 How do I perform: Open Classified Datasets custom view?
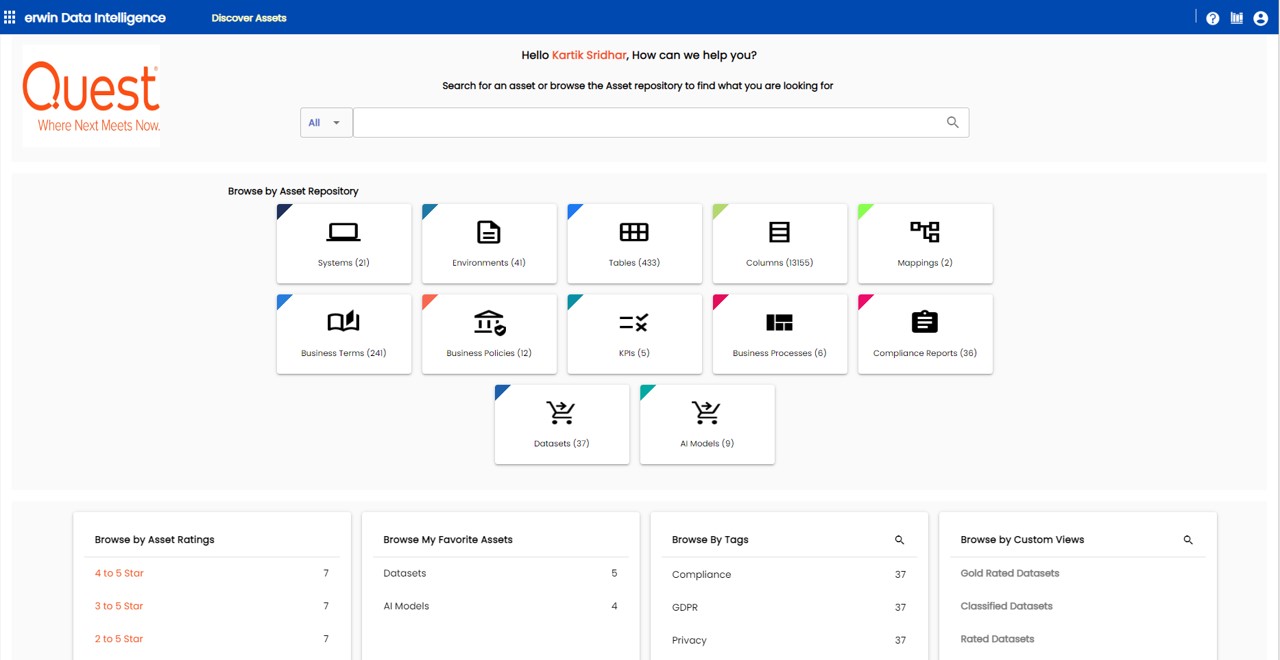tap(1006, 606)
